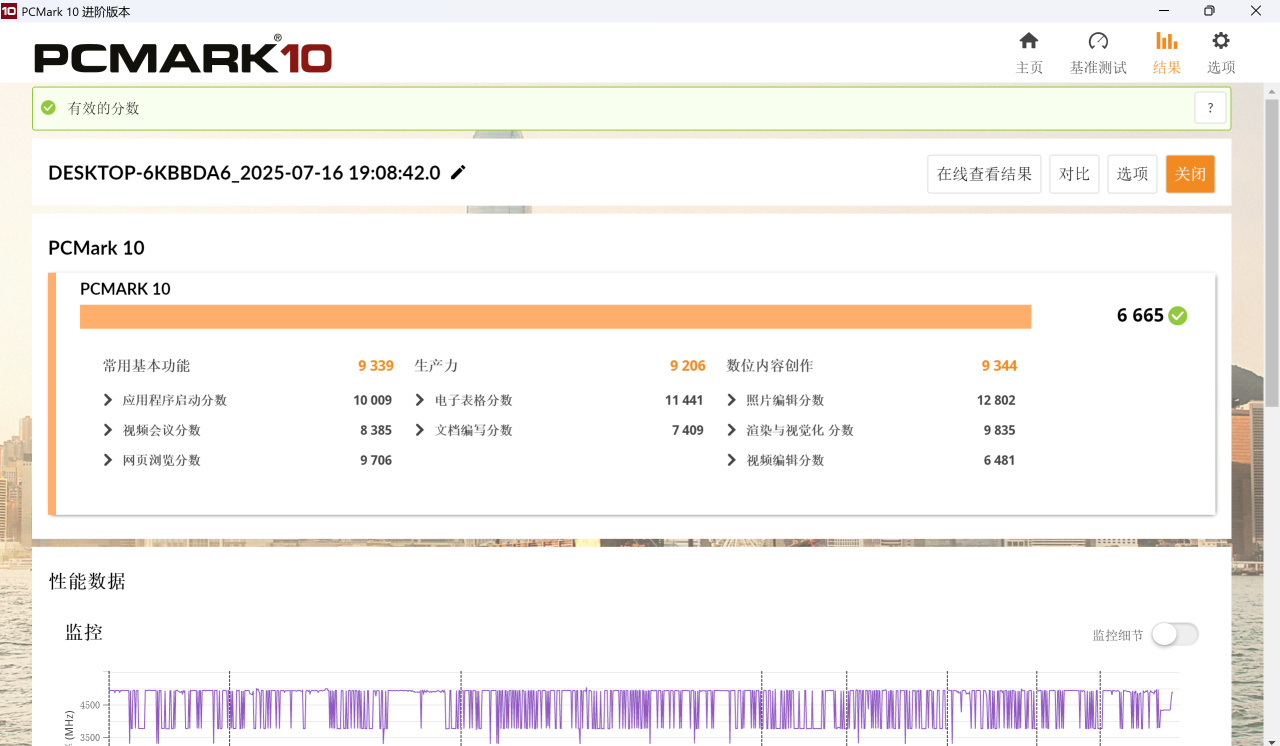The image size is (1280, 746).
Task: Click the 监控 heading
Action: click(x=84, y=632)
